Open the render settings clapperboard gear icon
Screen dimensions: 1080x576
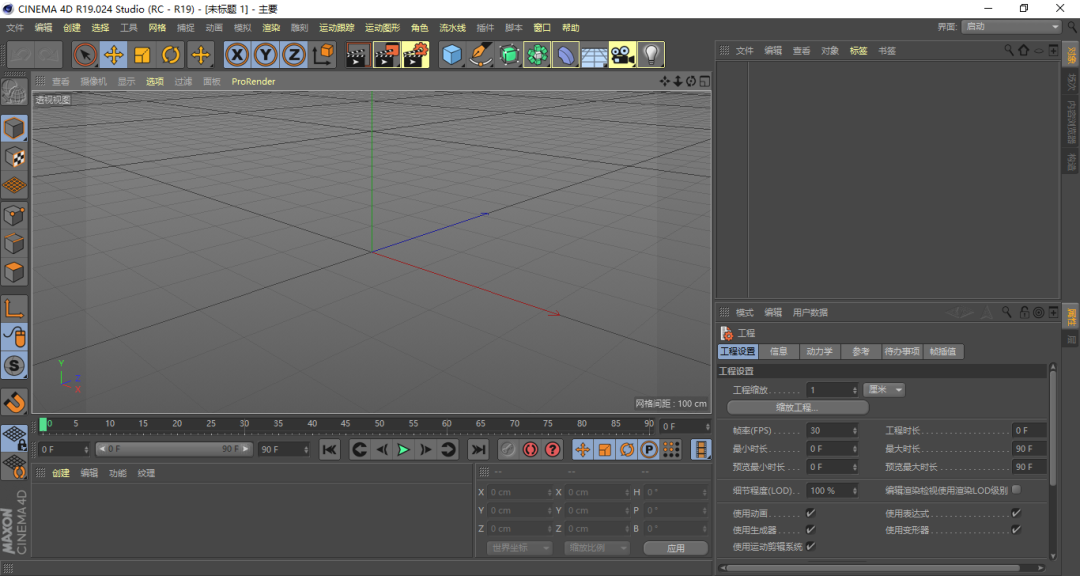tap(415, 55)
